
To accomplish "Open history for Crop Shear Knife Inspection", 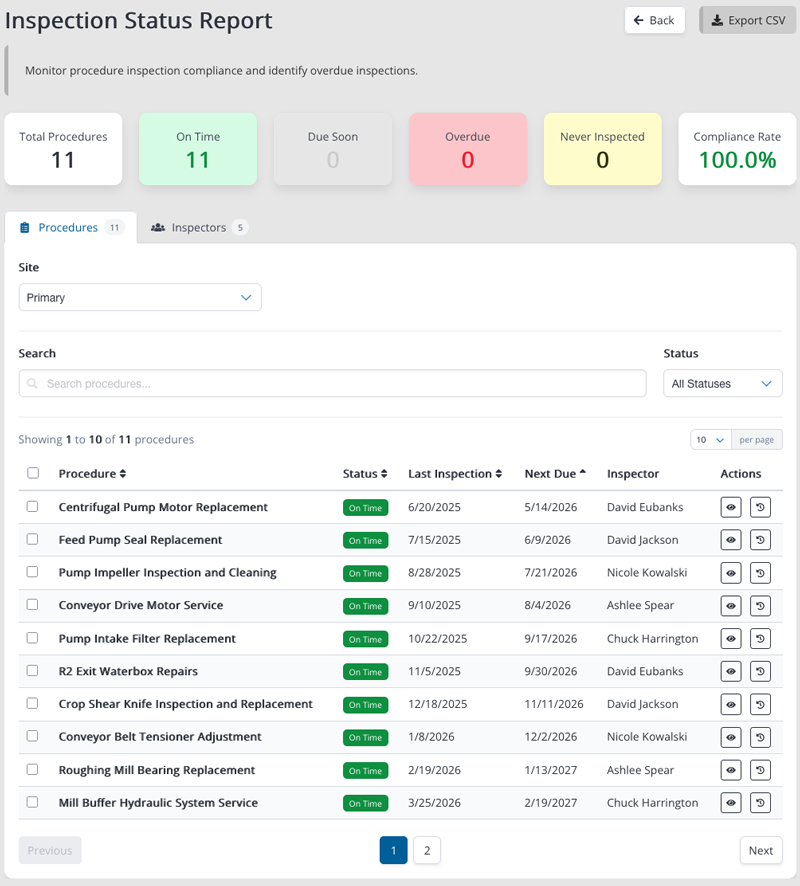I will point(760,704).
